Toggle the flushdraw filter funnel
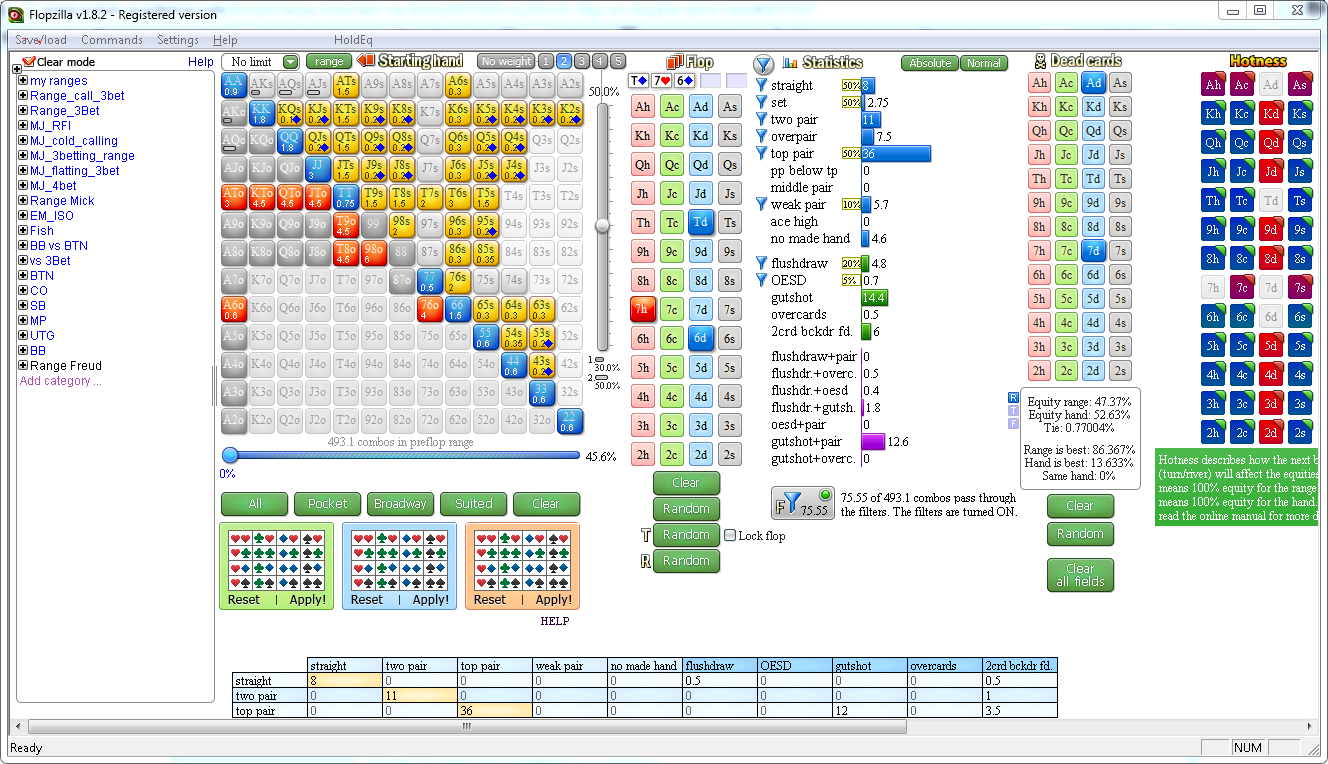This screenshot has width=1328, height=764. click(x=762, y=263)
